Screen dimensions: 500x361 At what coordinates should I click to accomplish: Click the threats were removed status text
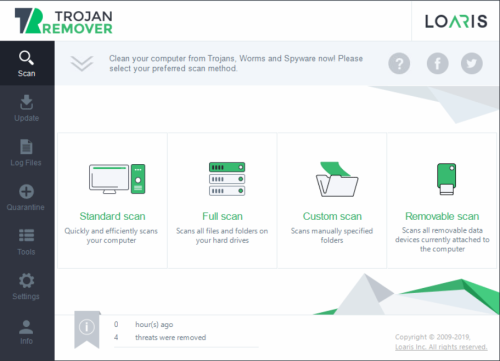coord(170,337)
